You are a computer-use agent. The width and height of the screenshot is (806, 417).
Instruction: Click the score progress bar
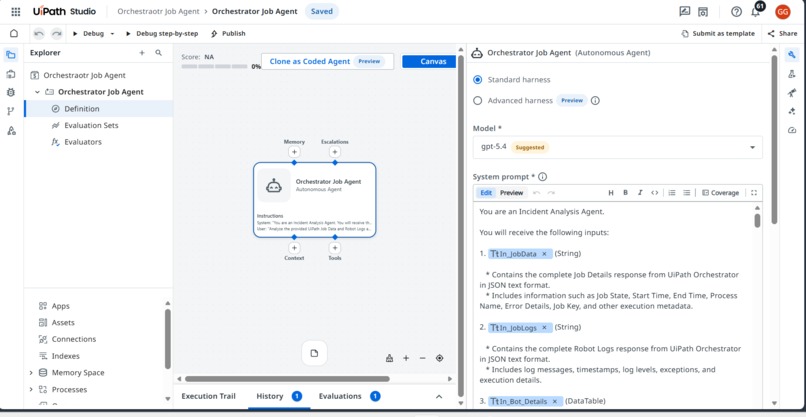[x=214, y=67]
